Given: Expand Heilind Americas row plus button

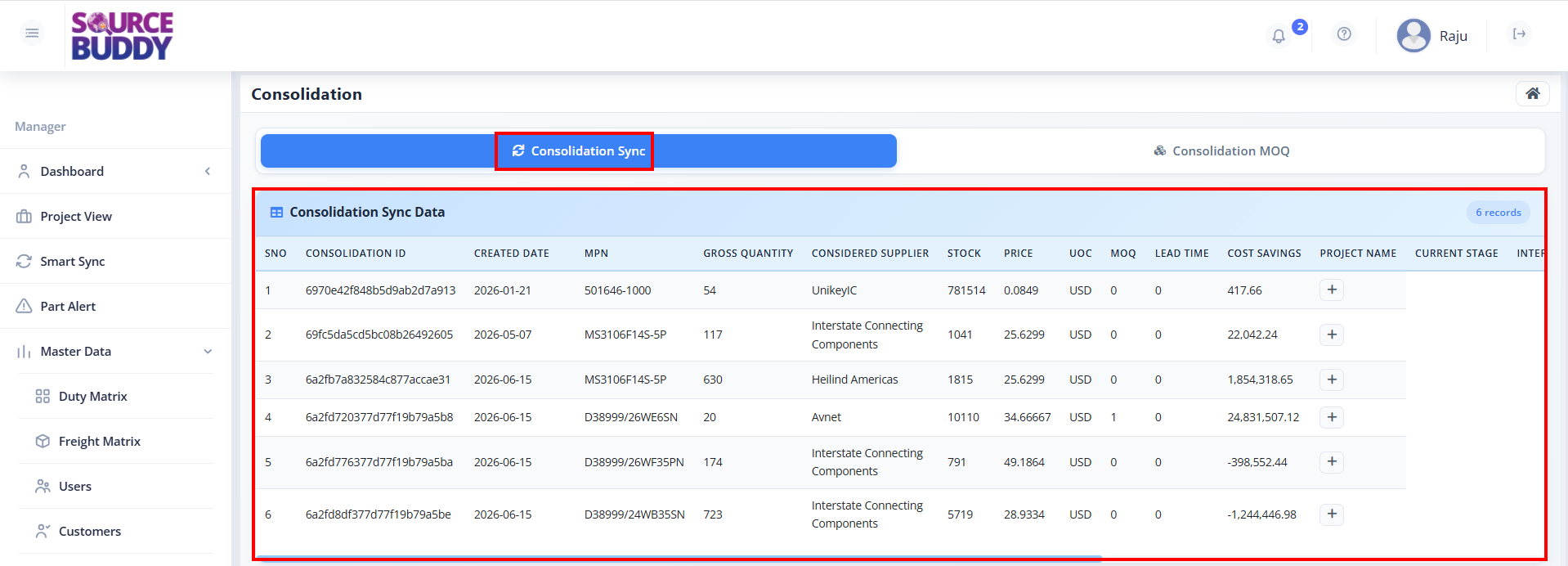Looking at the screenshot, I should tap(1332, 380).
